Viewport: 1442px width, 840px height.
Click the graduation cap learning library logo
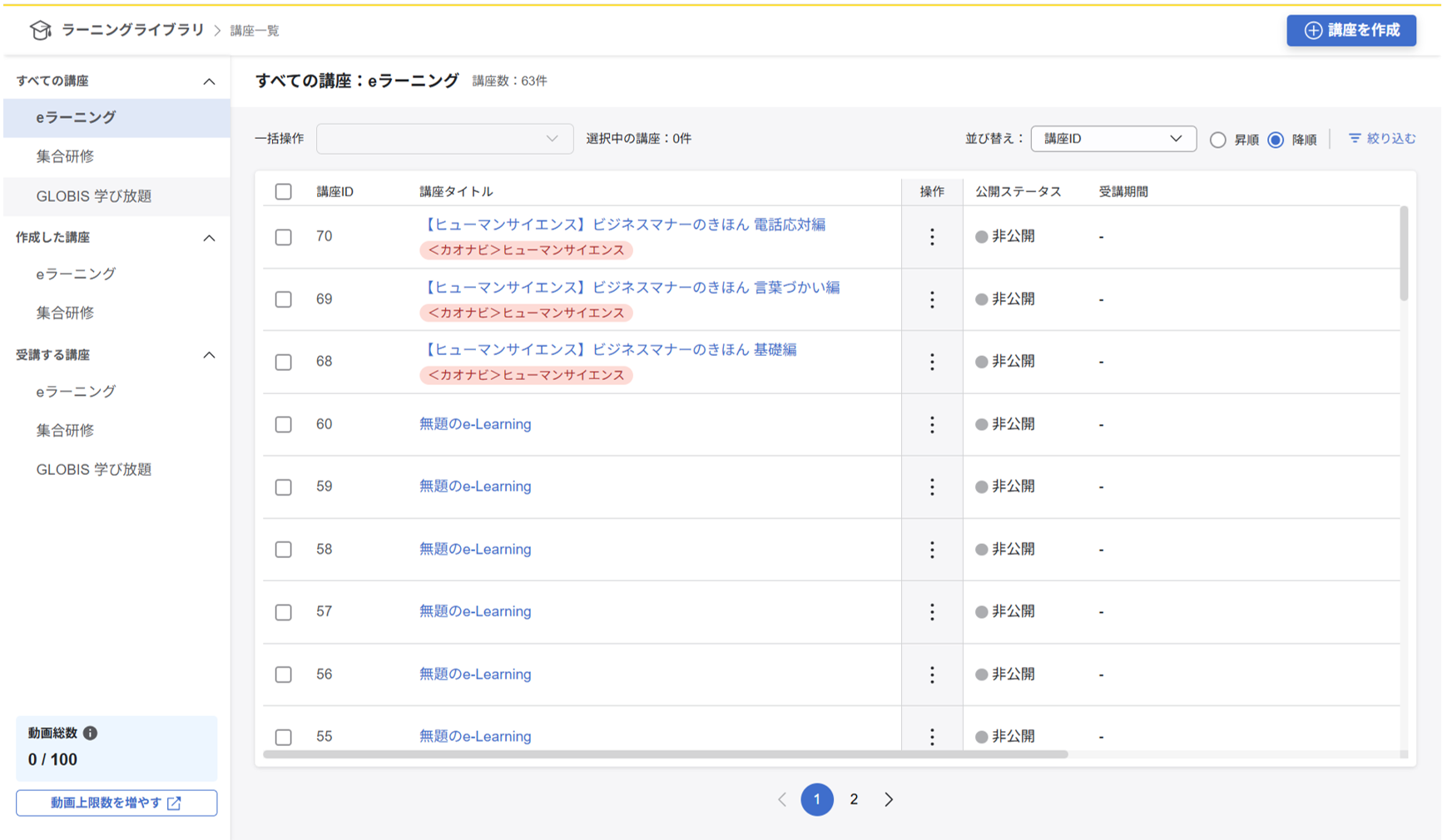click(x=39, y=30)
